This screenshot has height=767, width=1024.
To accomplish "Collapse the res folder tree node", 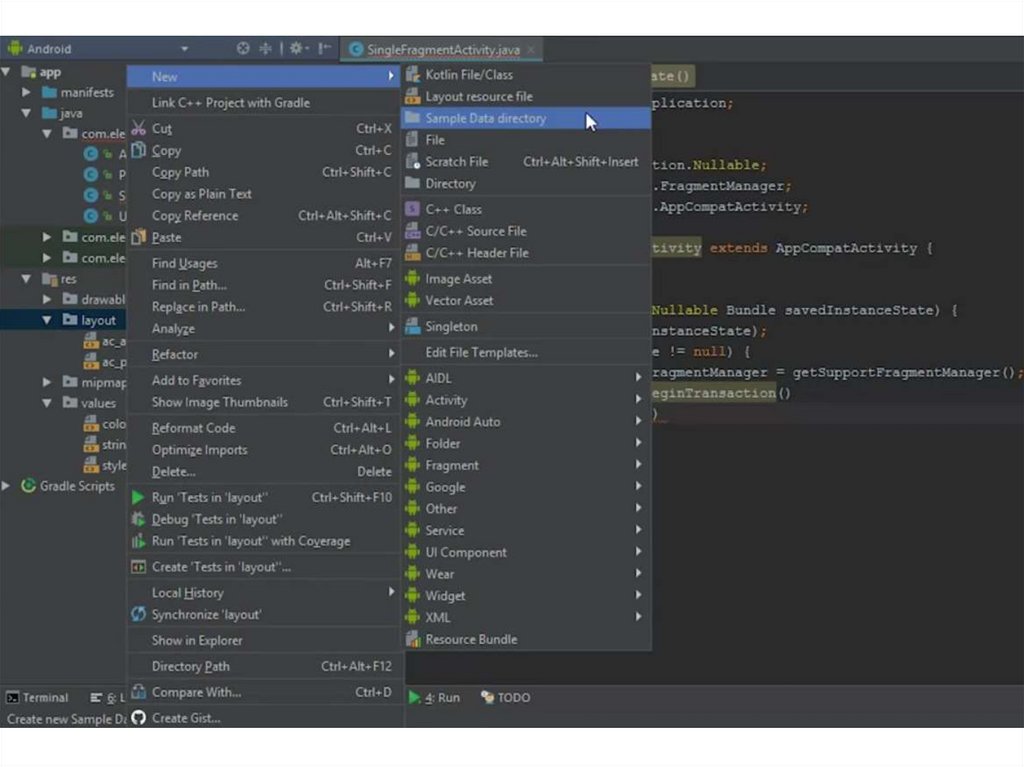I will (x=27, y=279).
